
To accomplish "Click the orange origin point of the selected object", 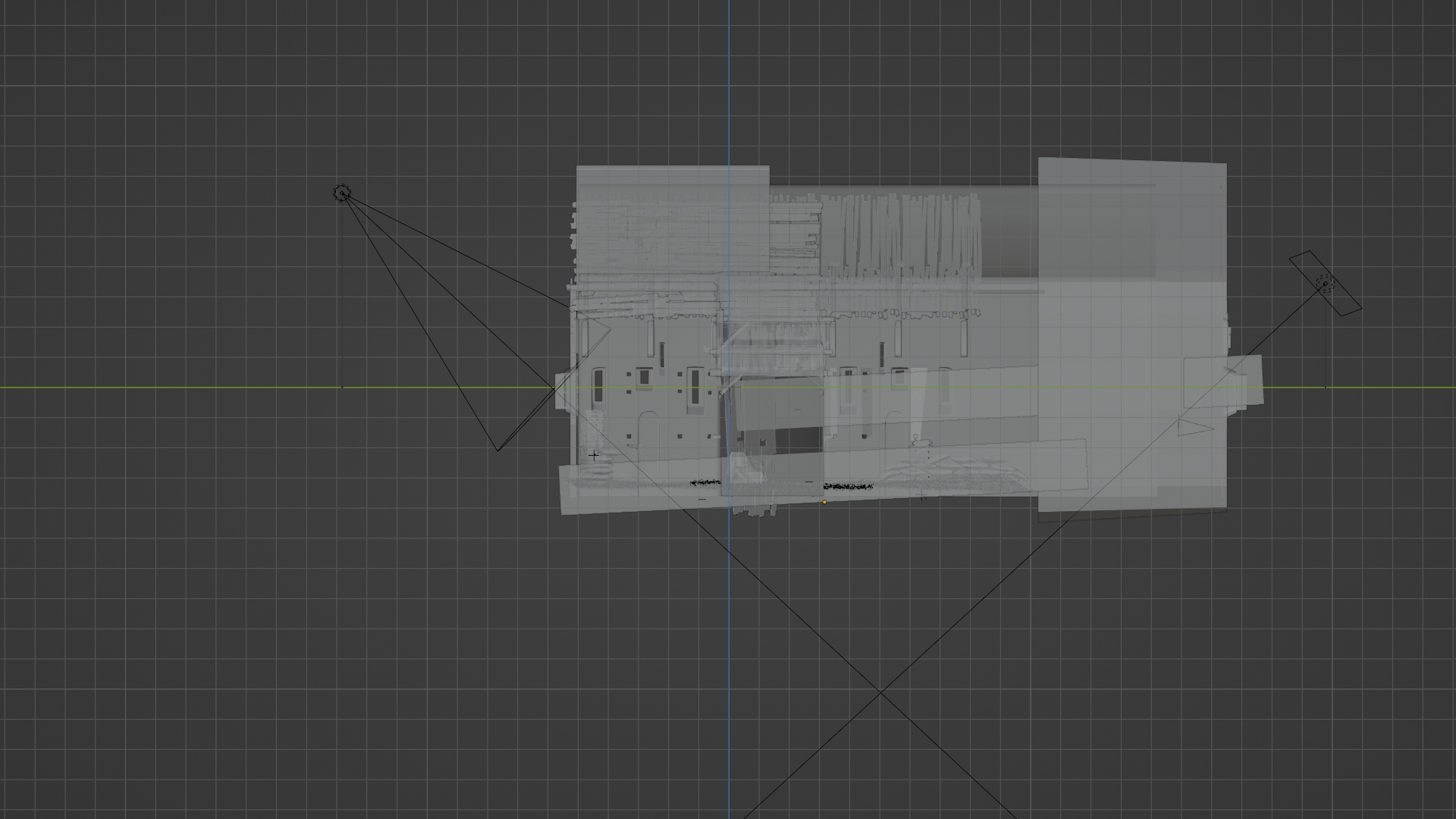I will point(824,502).
